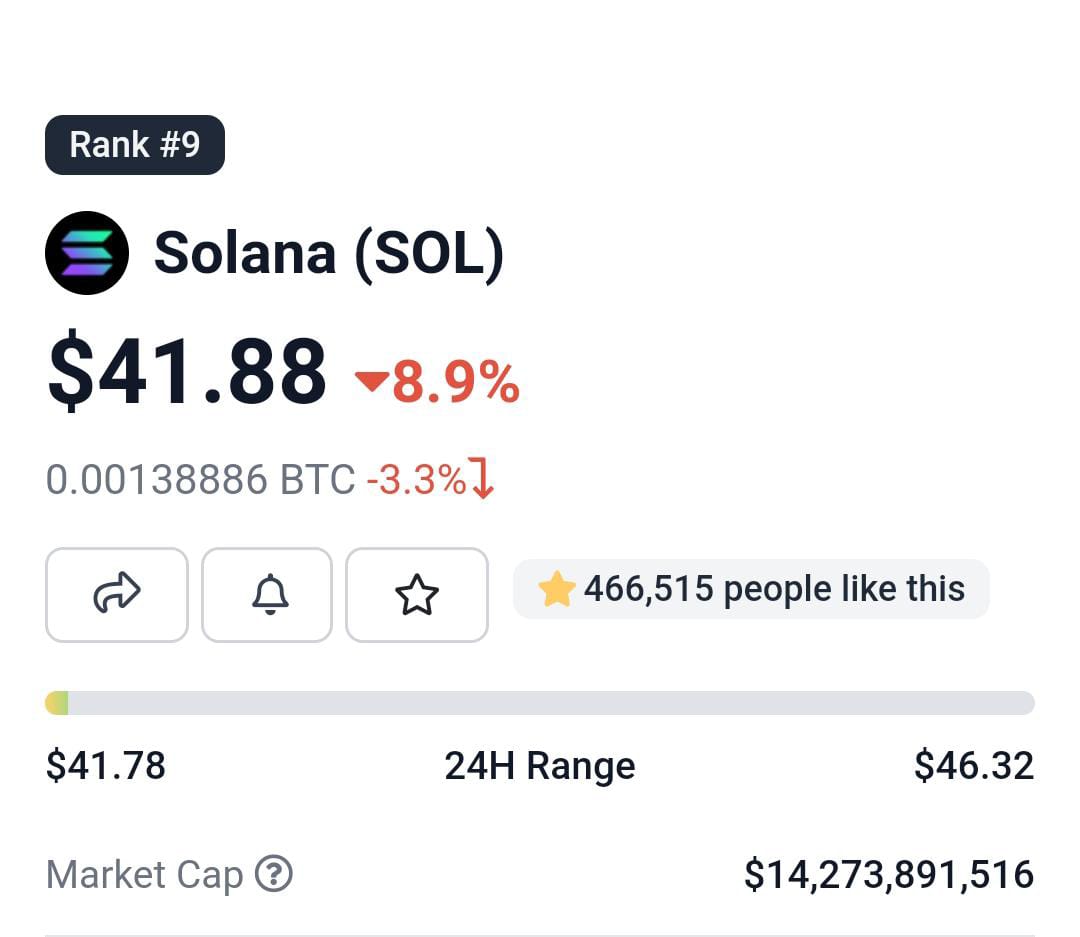Screen dimensions: 1080x937
Task: Toggle the favorite star button
Action: pyautogui.click(x=417, y=594)
